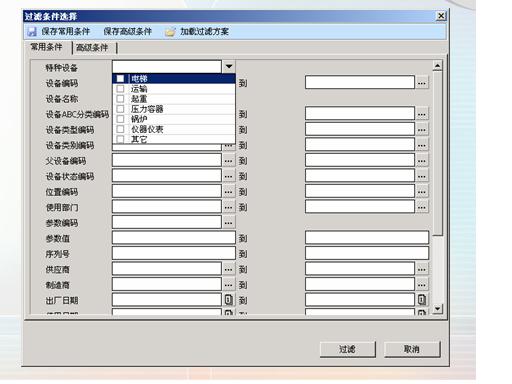Focus the 序列号 start input field
Viewport: 512px width, 384px height.
174,253
